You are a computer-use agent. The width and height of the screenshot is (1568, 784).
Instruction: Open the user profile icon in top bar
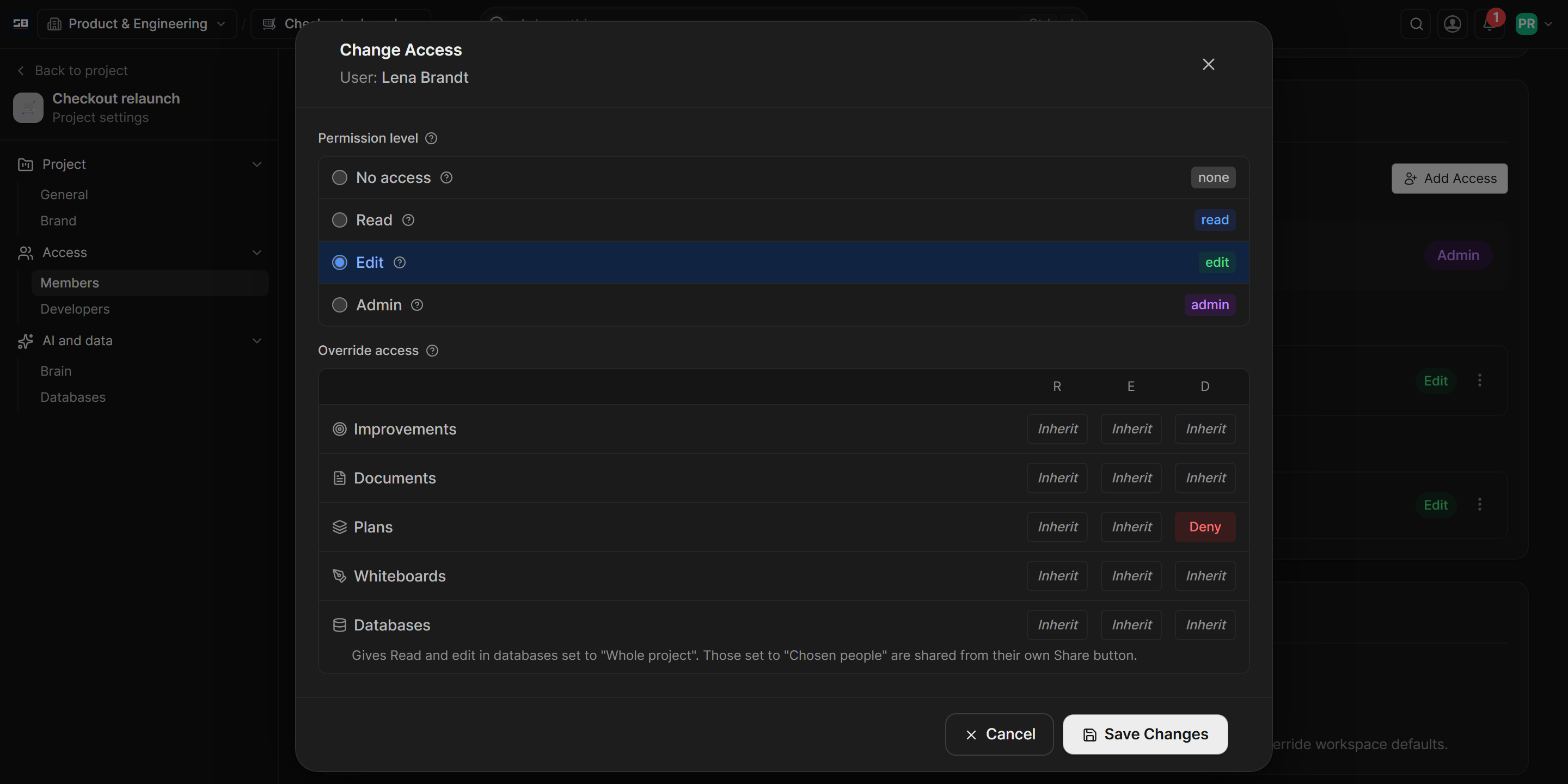pos(1453,24)
